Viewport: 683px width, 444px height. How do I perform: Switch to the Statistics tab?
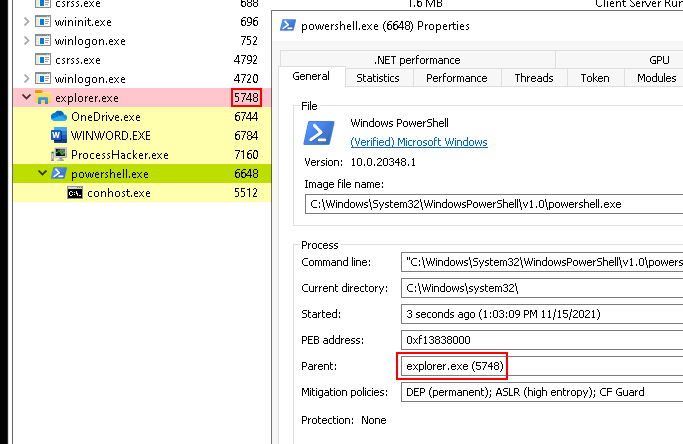tap(378, 78)
